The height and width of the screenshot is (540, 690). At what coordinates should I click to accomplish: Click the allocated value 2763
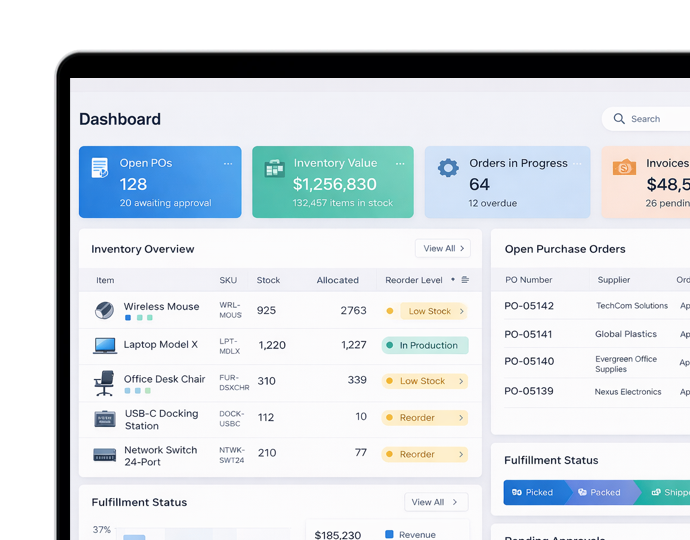point(353,311)
